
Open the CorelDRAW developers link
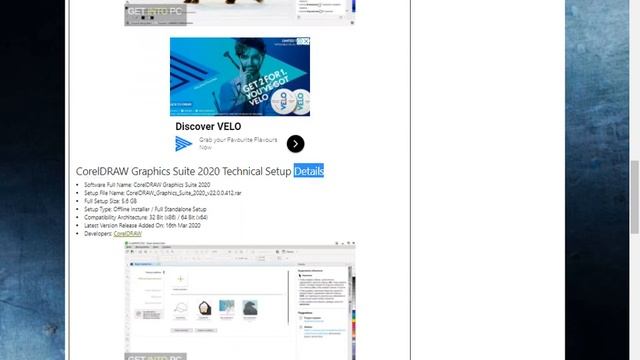[x=127, y=233]
